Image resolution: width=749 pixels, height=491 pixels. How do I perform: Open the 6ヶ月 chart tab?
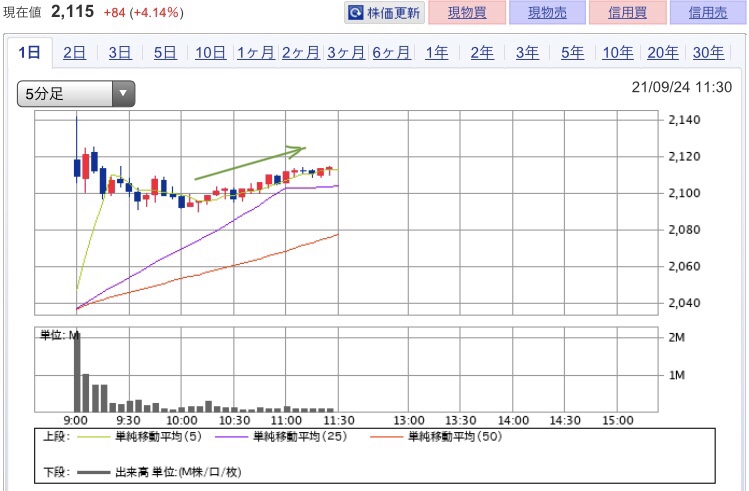392,53
